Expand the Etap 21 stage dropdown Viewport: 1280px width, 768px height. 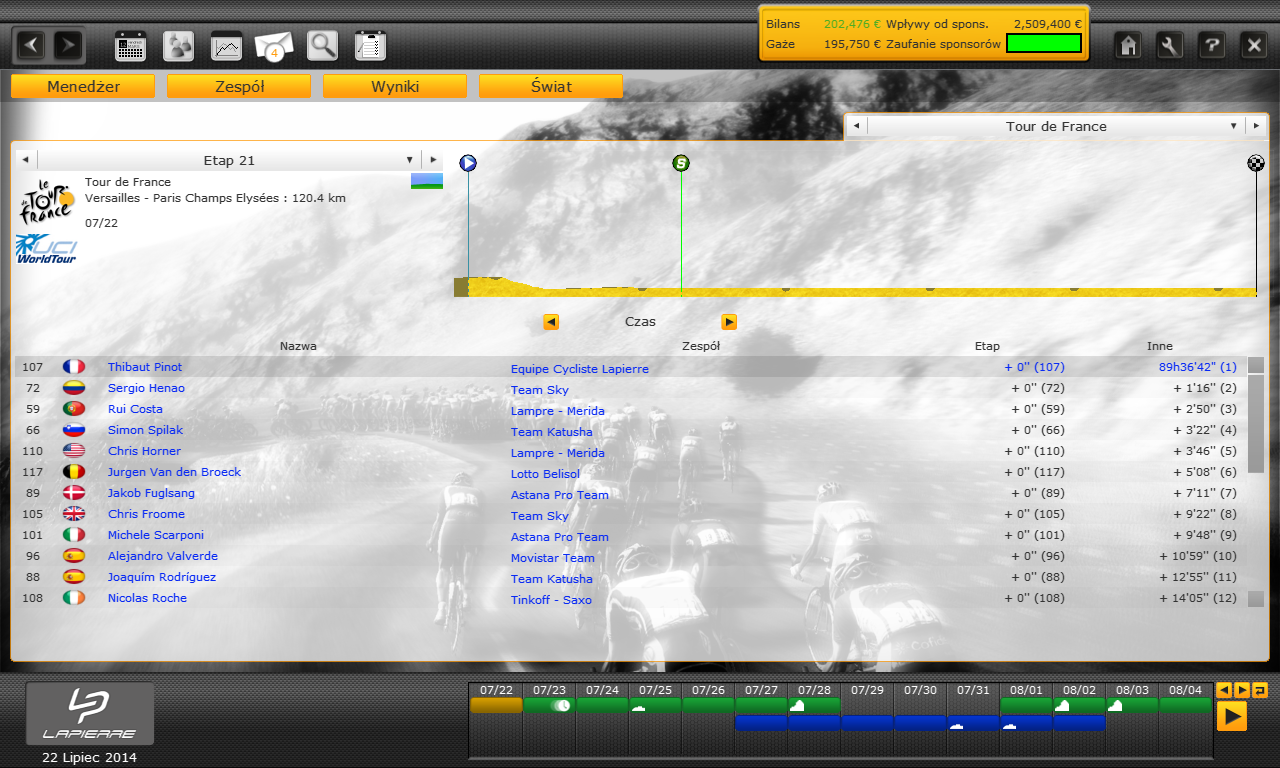pyautogui.click(x=409, y=160)
